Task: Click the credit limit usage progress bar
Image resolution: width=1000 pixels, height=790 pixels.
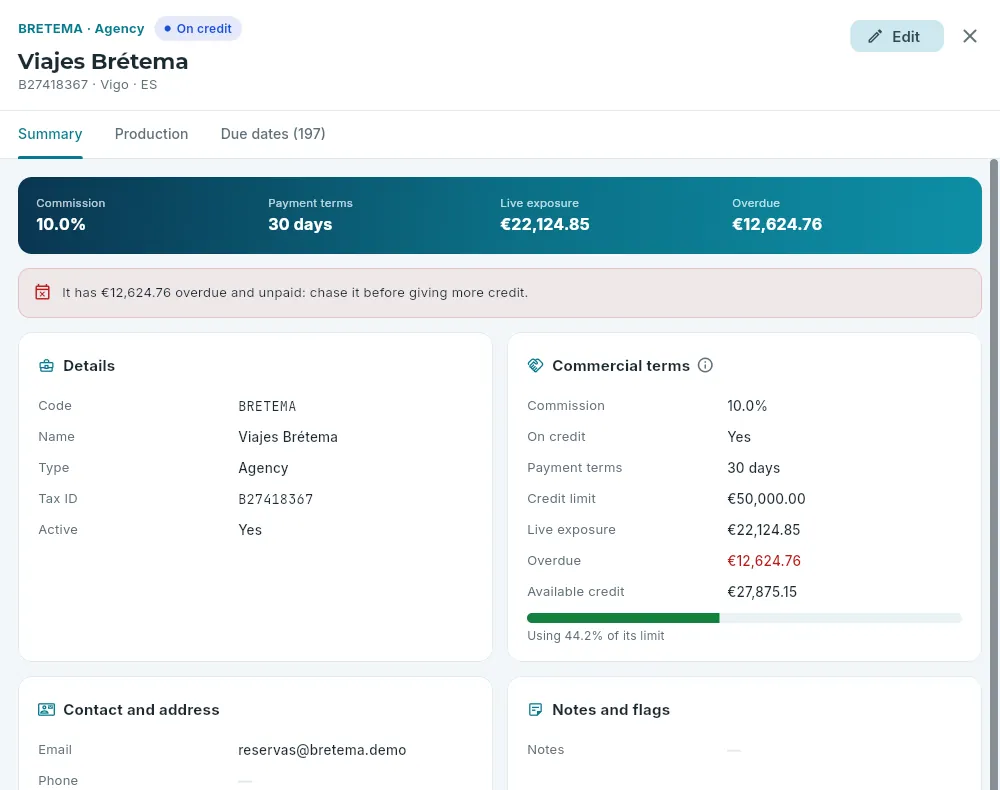Action: 744,618
